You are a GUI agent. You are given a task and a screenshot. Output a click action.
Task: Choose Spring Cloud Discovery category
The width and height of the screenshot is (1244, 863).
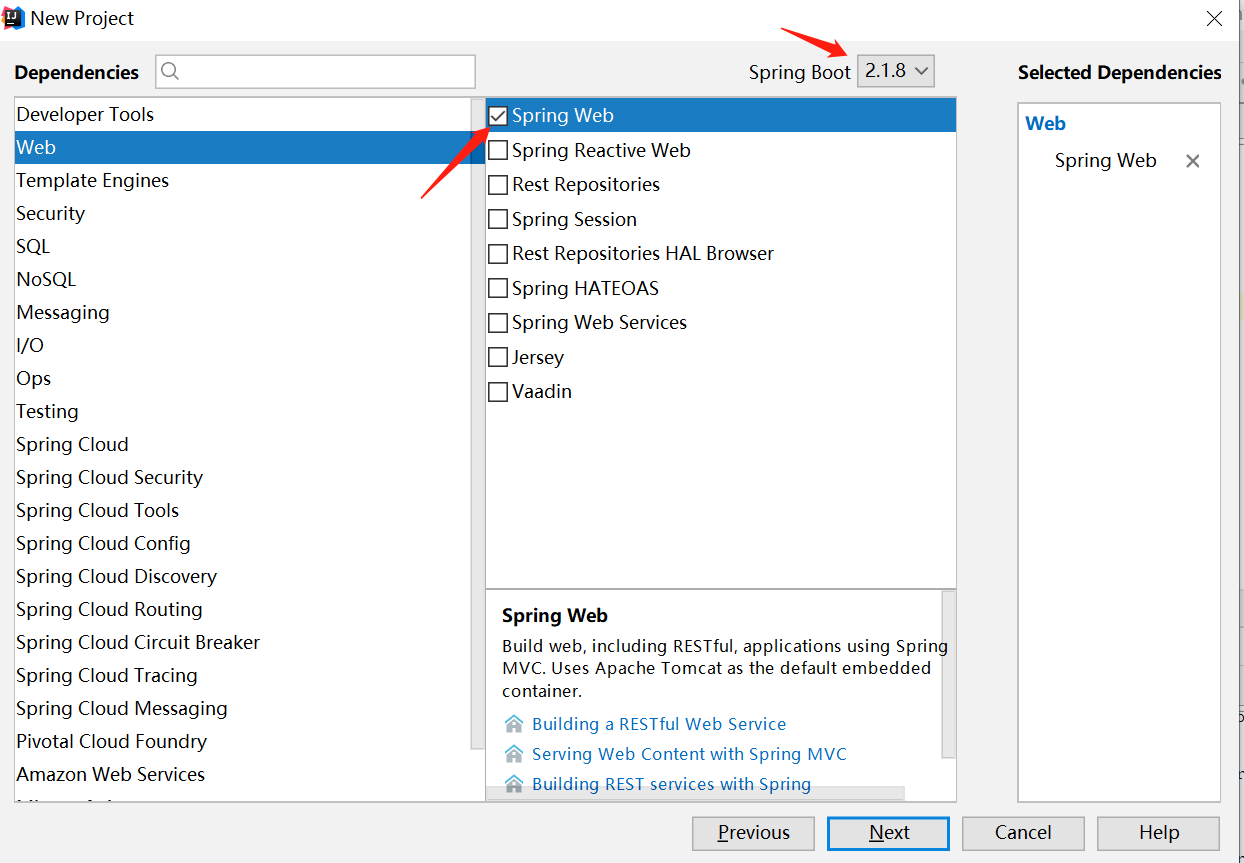(x=243, y=576)
